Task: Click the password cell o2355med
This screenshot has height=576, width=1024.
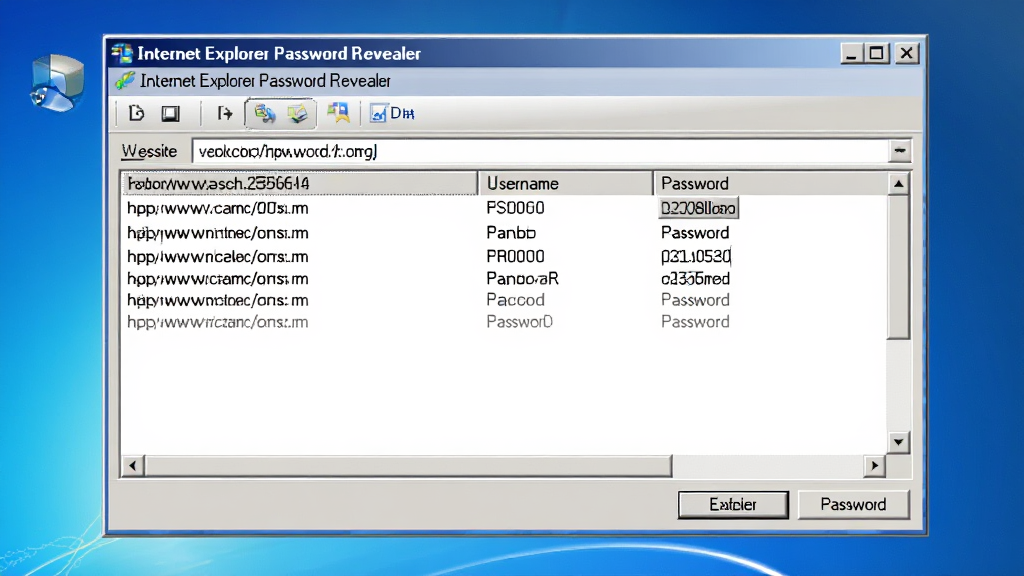Action: 696,279
